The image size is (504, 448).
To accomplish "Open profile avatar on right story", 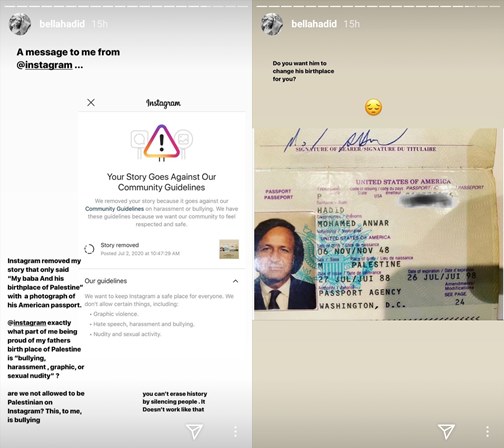I will tap(272, 24).
